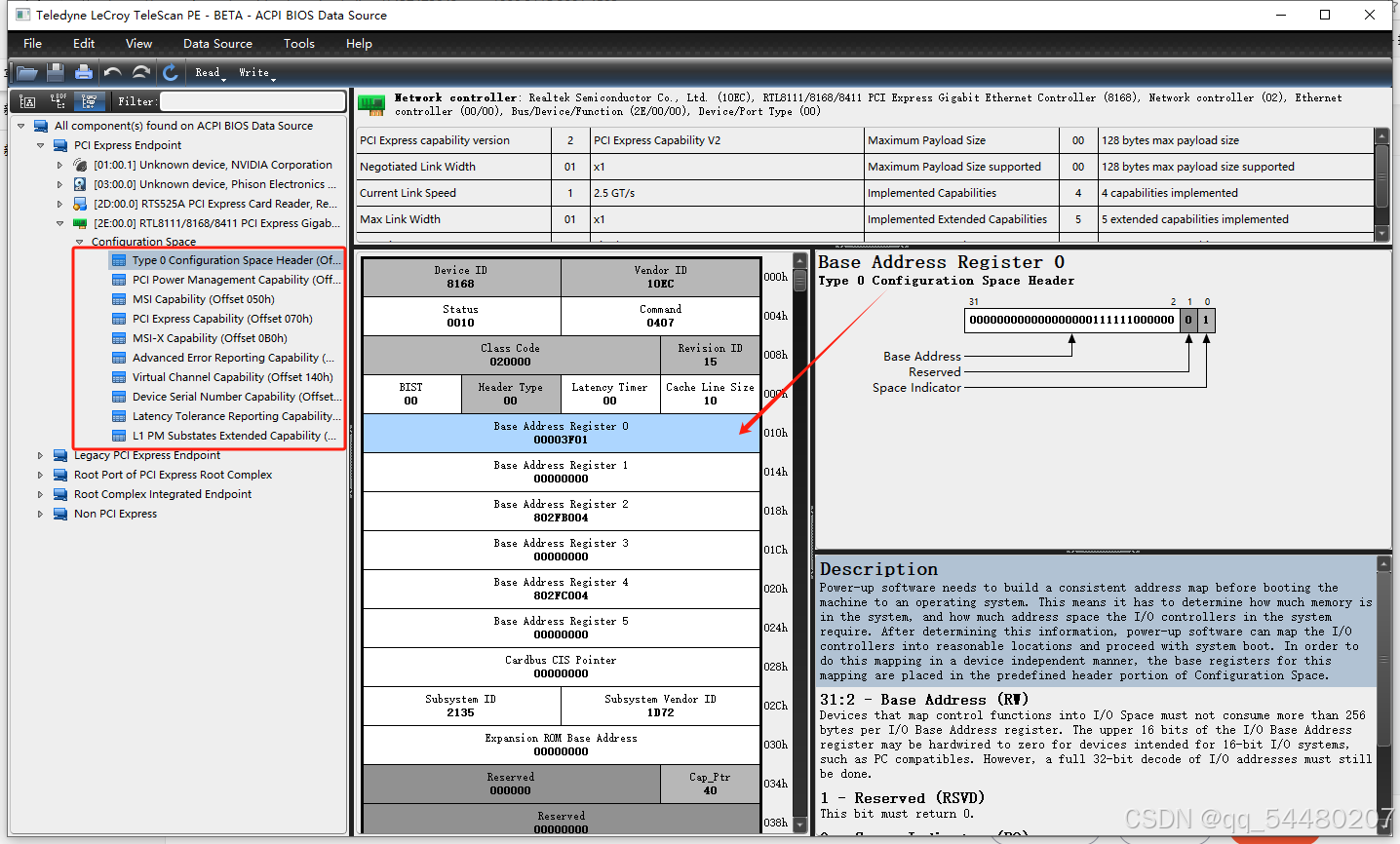Click the Print toolbar icon

click(x=84, y=72)
